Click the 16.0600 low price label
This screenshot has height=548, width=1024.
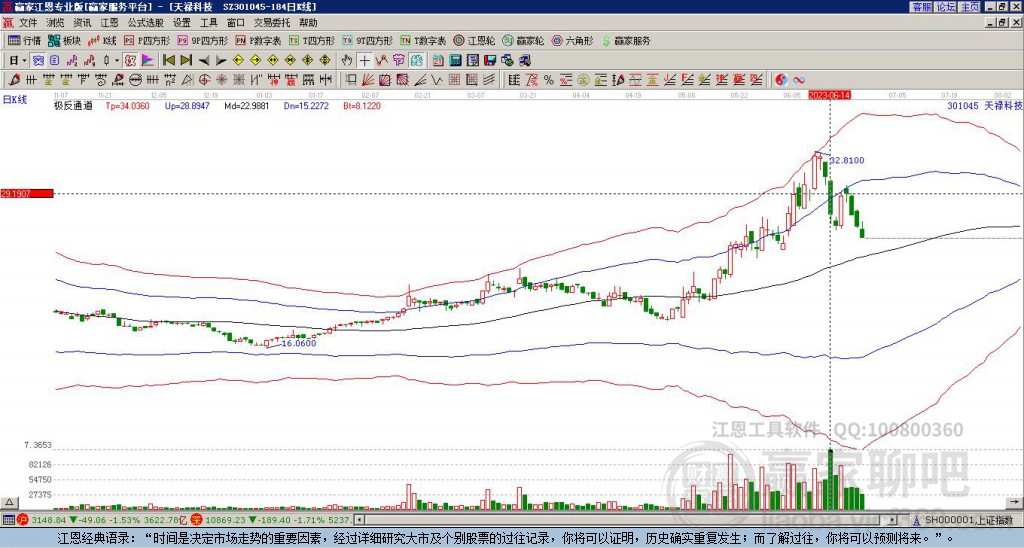tap(299, 344)
